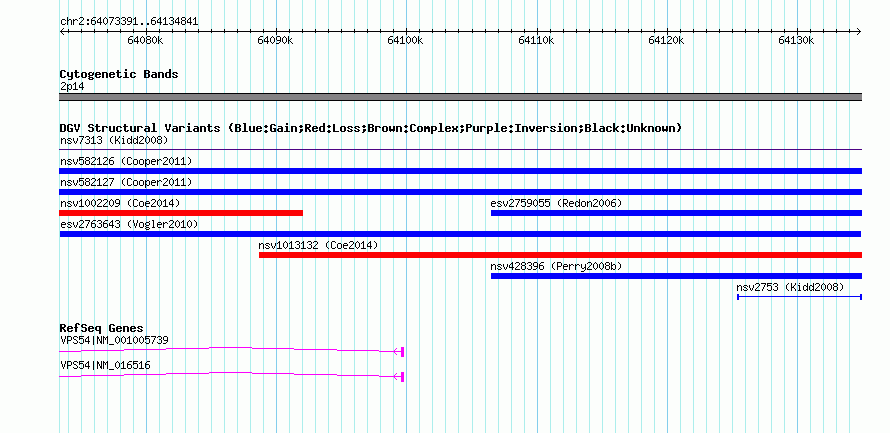Open nsv2753 (Kidd2008) label
This screenshot has height=433, width=890.
(x=791, y=287)
